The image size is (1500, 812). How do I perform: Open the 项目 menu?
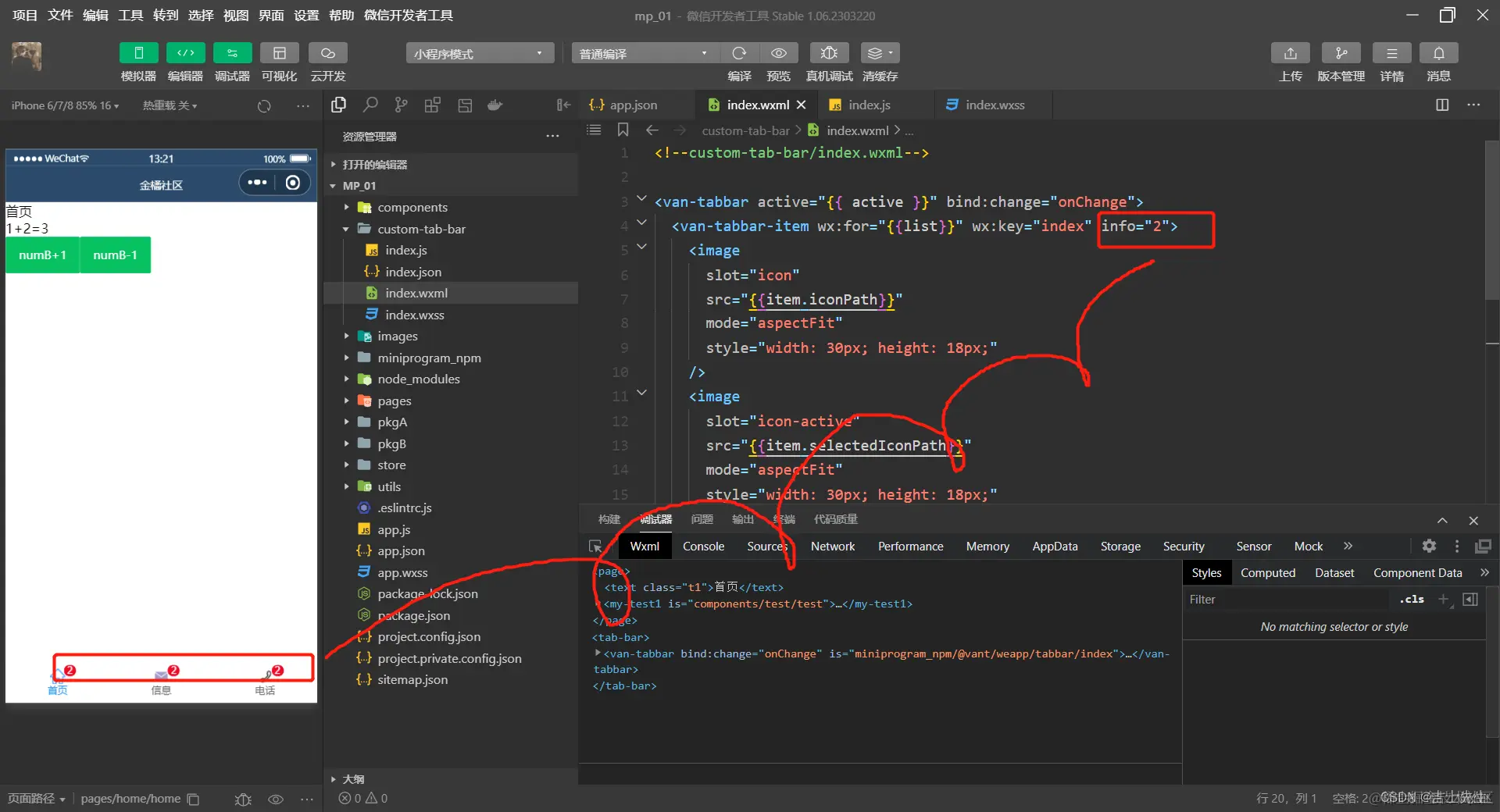(x=25, y=16)
